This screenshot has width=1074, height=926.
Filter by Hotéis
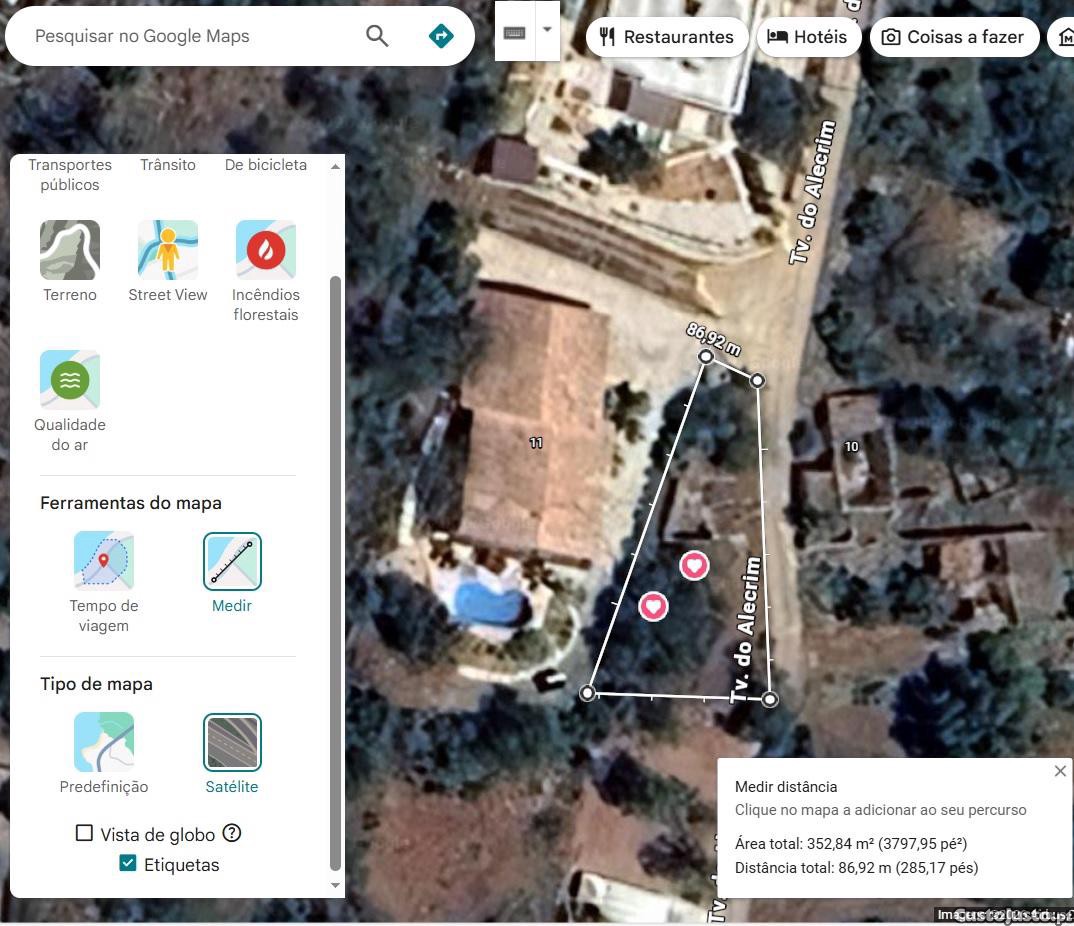807,37
